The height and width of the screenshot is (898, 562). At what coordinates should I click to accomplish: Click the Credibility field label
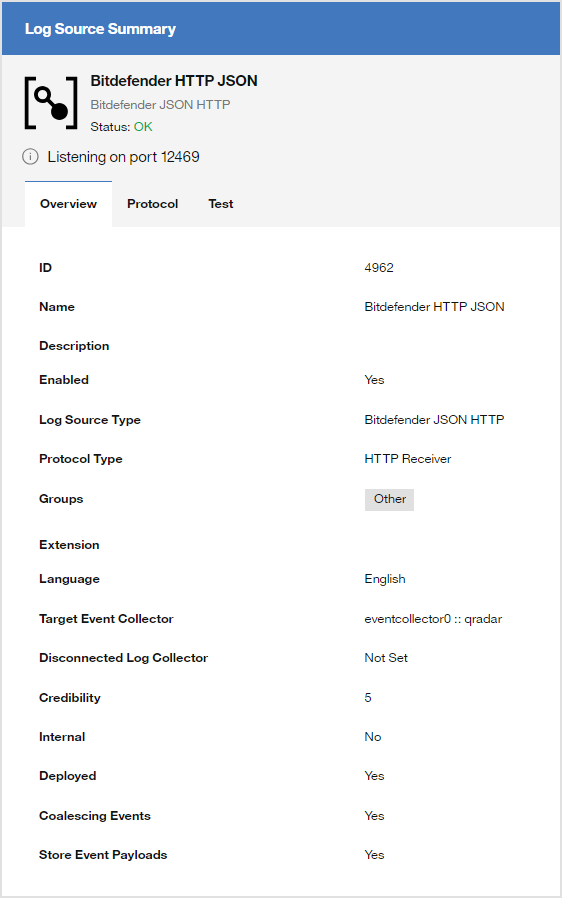pos(70,698)
